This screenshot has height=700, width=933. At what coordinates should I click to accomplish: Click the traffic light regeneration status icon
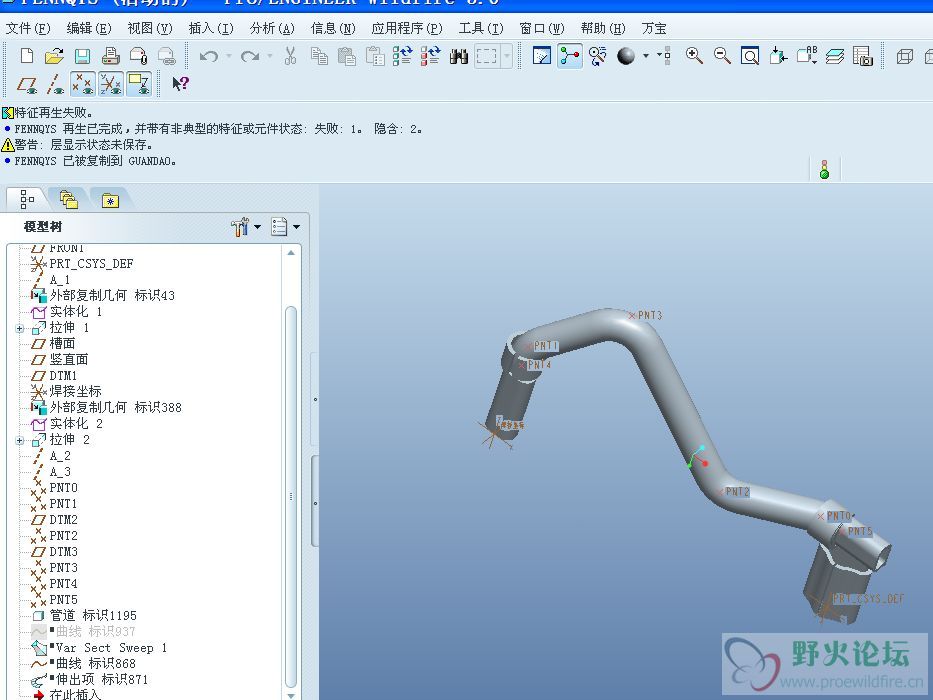[x=824, y=169]
